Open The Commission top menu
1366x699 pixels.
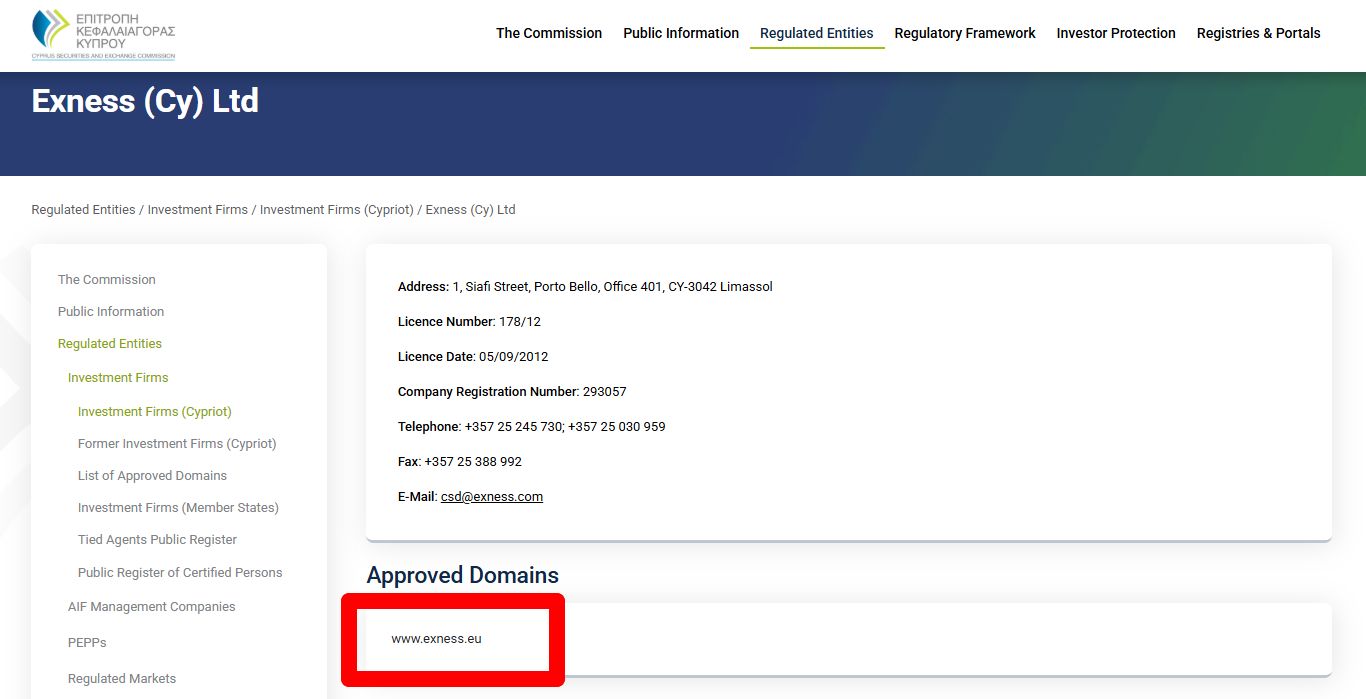(549, 33)
